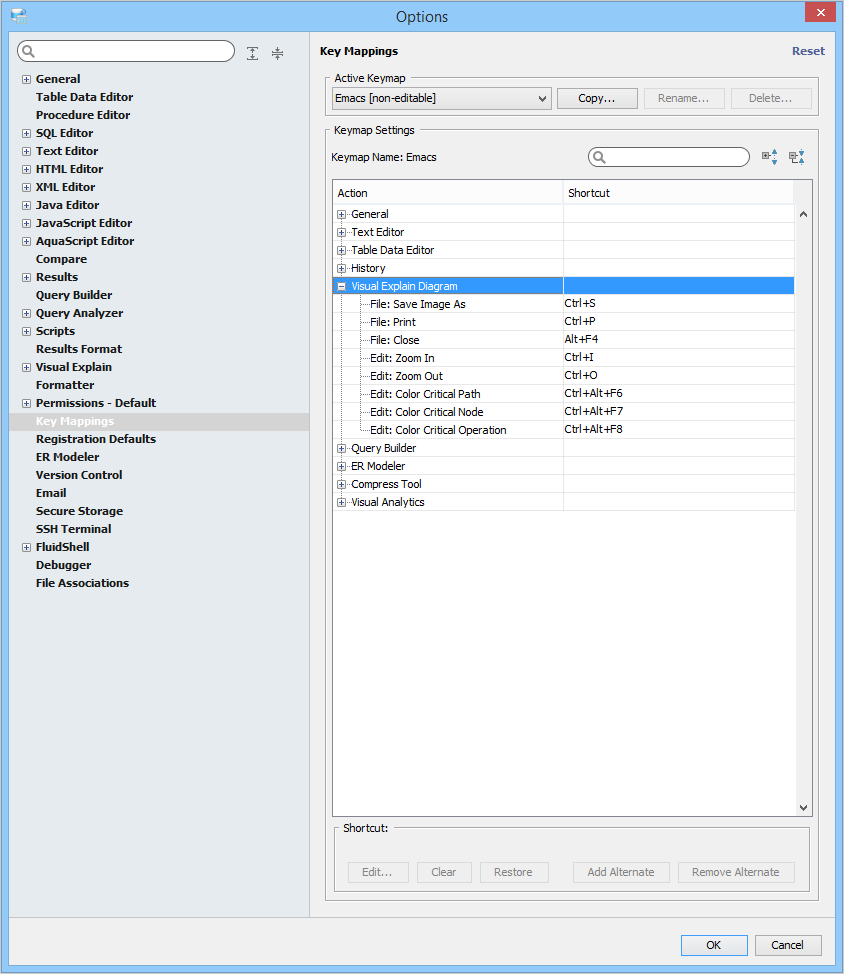Focus the options search field
The width and height of the screenshot is (844, 974).
coord(126,51)
